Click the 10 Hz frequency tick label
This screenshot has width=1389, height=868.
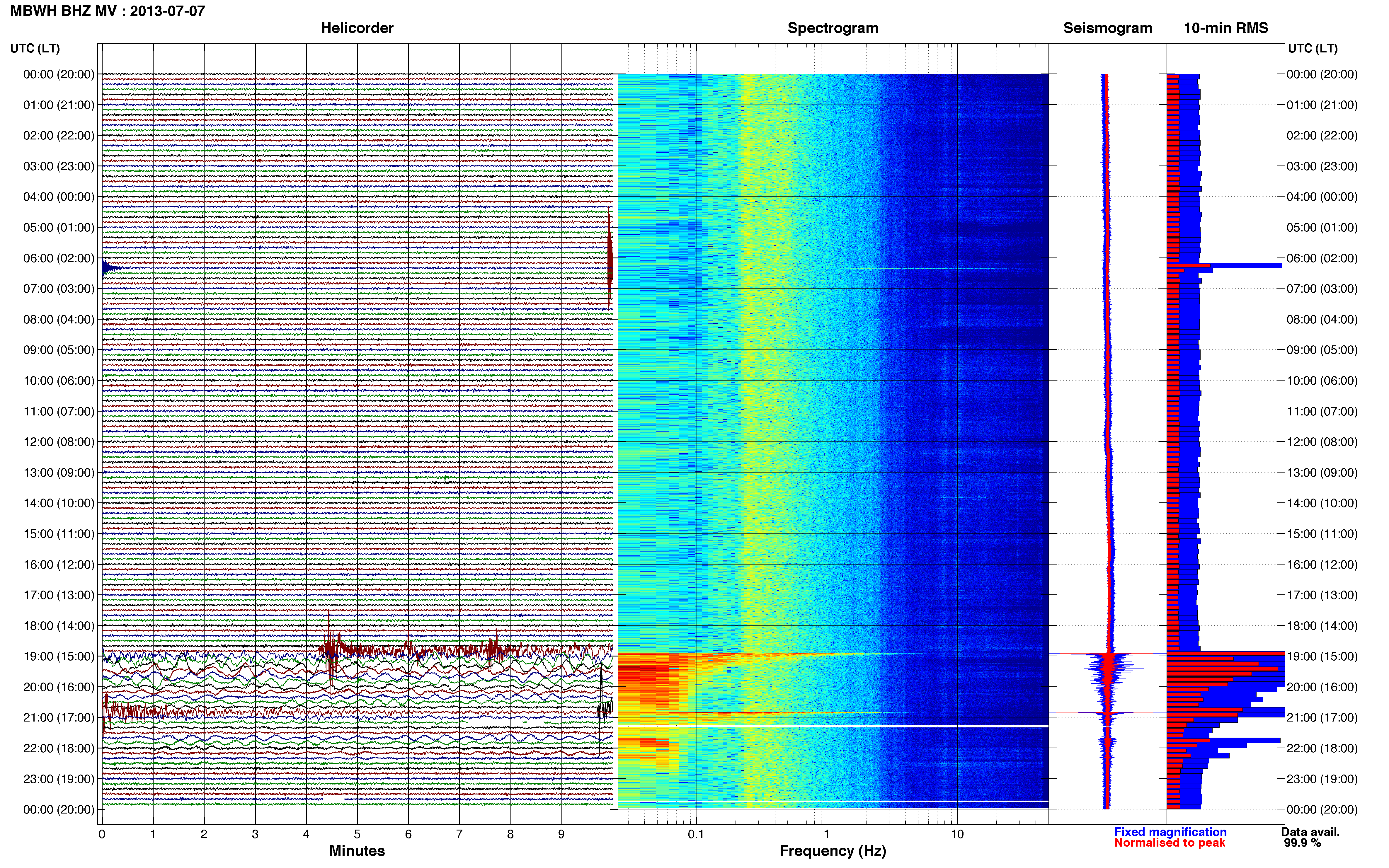tap(957, 835)
